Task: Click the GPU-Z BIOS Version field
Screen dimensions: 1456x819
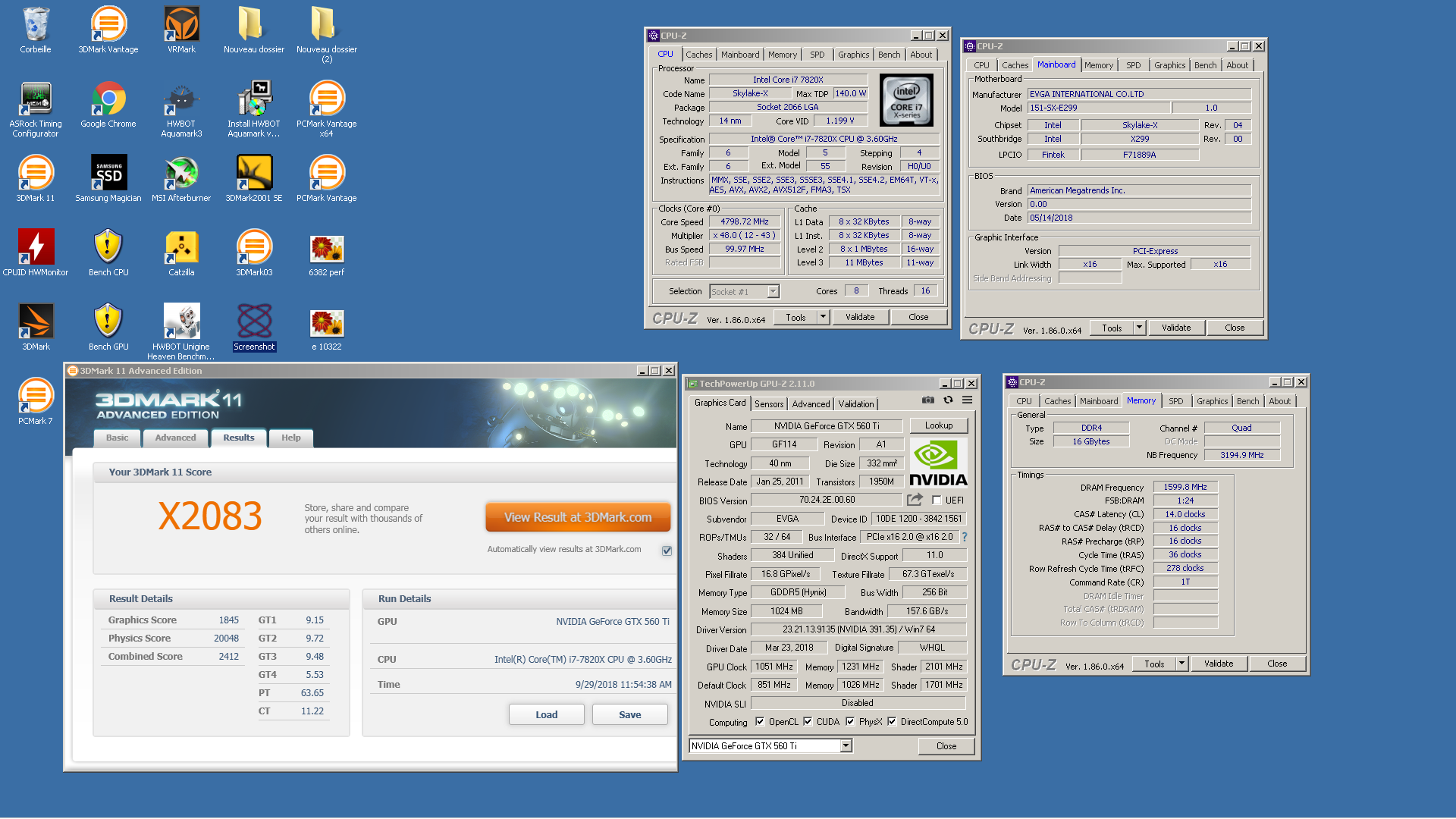Action: (x=827, y=500)
